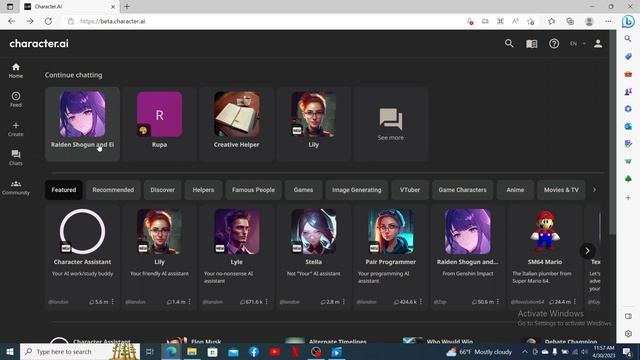Click the browser refresh icon

click(x=48, y=21)
